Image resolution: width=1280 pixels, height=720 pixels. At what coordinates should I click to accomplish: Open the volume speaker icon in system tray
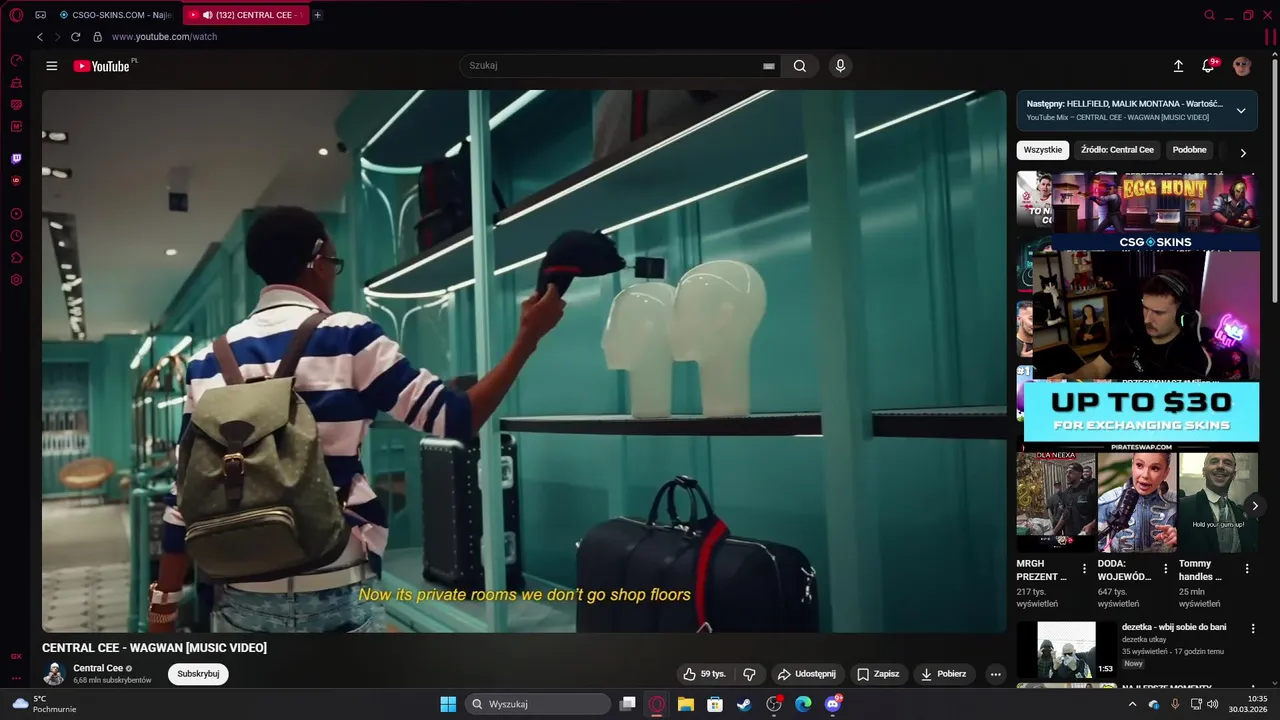click(x=1213, y=704)
